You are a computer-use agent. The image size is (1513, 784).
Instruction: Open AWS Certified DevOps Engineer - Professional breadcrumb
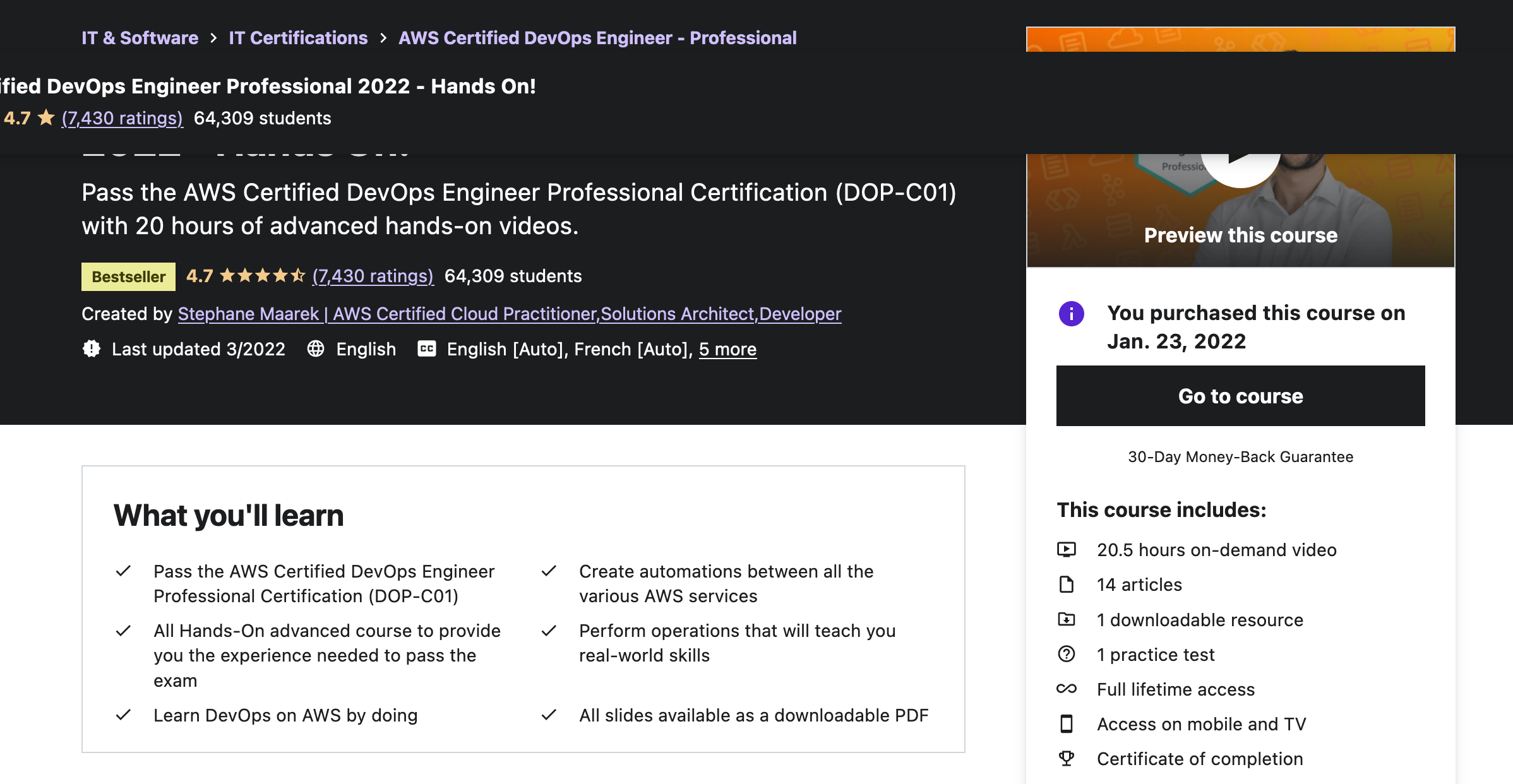[597, 38]
